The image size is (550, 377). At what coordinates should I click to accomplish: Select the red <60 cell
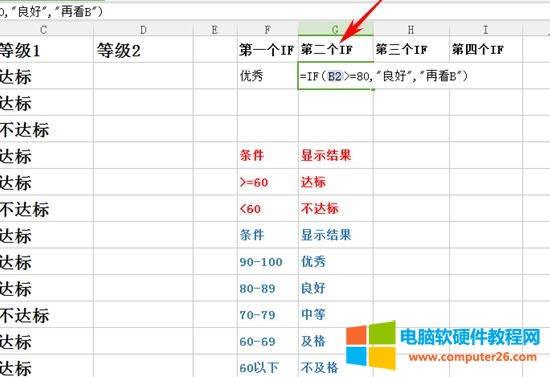268,209
